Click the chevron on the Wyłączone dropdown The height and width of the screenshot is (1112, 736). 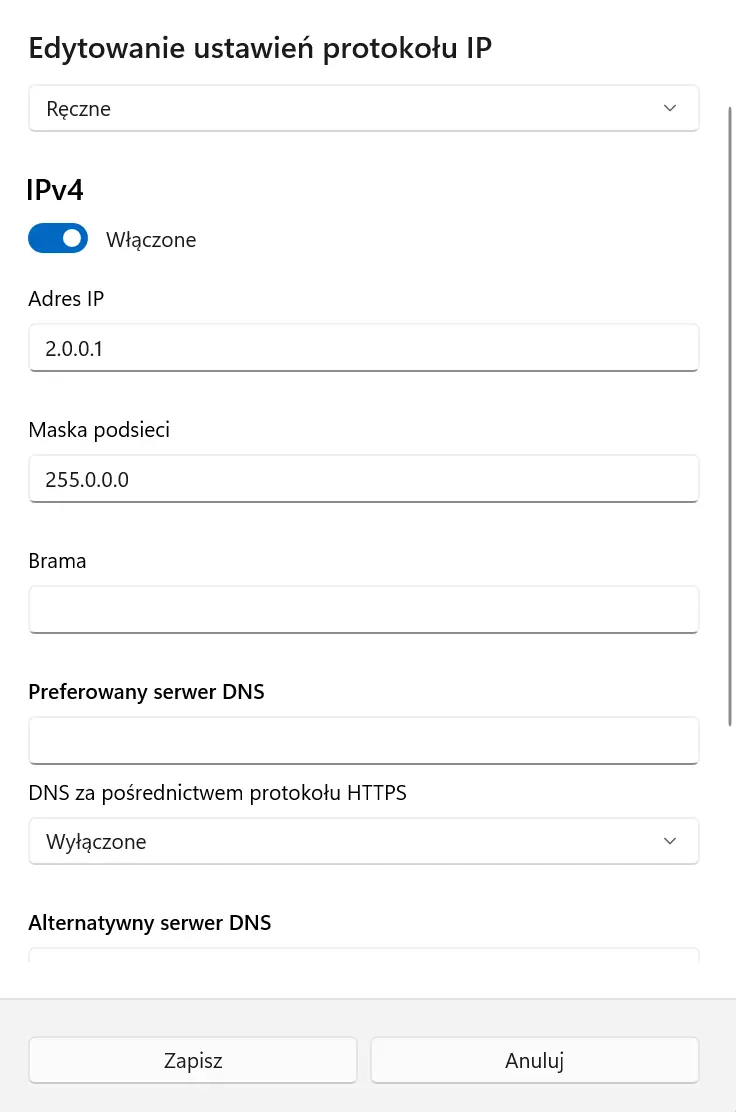pos(669,841)
